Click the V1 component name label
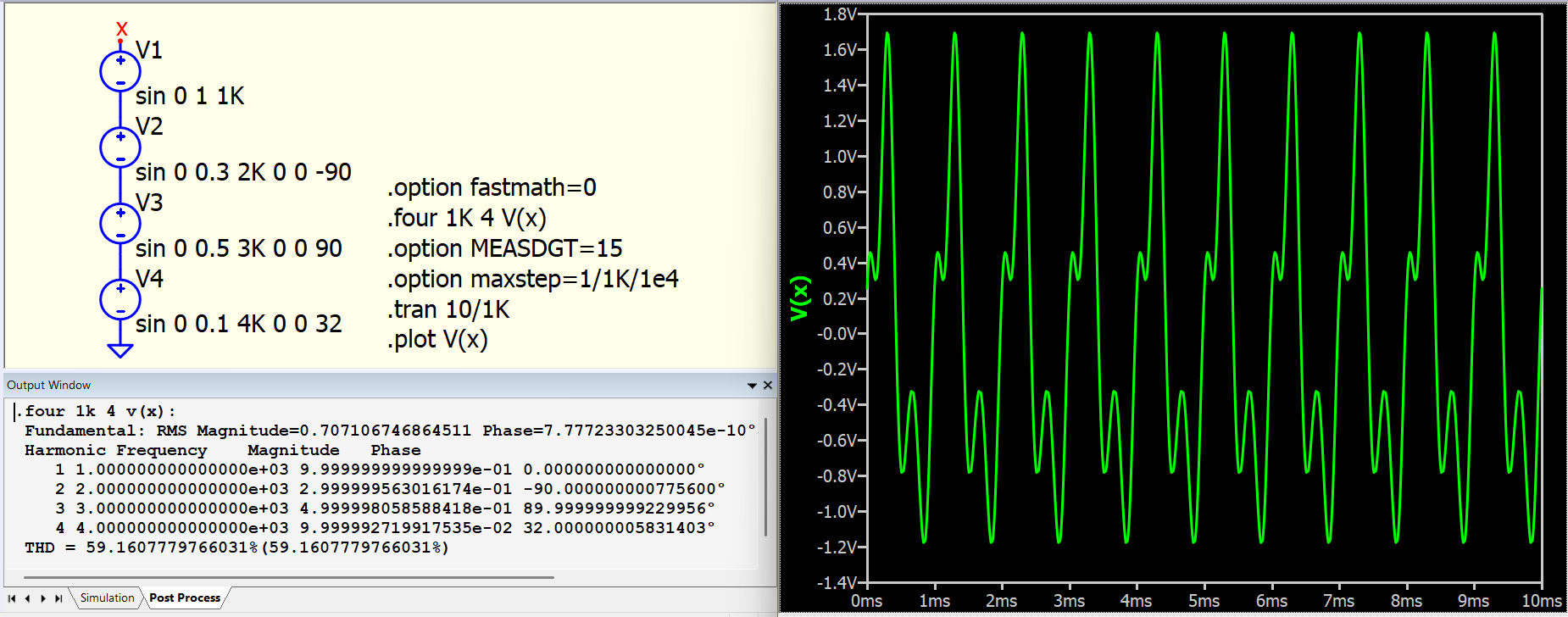The height and width of the screenshot is (617, 1568). click(x=149, y=50)
